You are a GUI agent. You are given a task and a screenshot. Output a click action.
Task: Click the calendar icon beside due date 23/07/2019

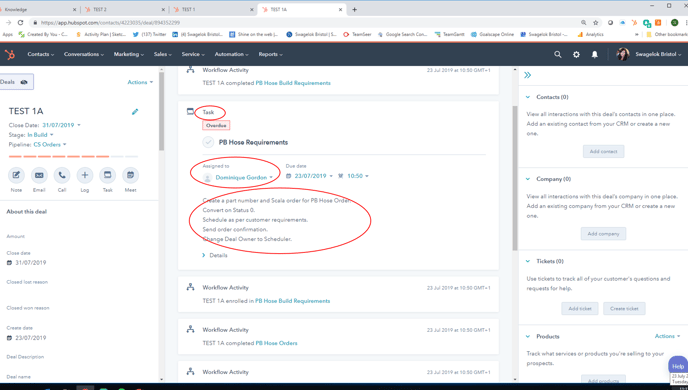click(x=288, y=176)
